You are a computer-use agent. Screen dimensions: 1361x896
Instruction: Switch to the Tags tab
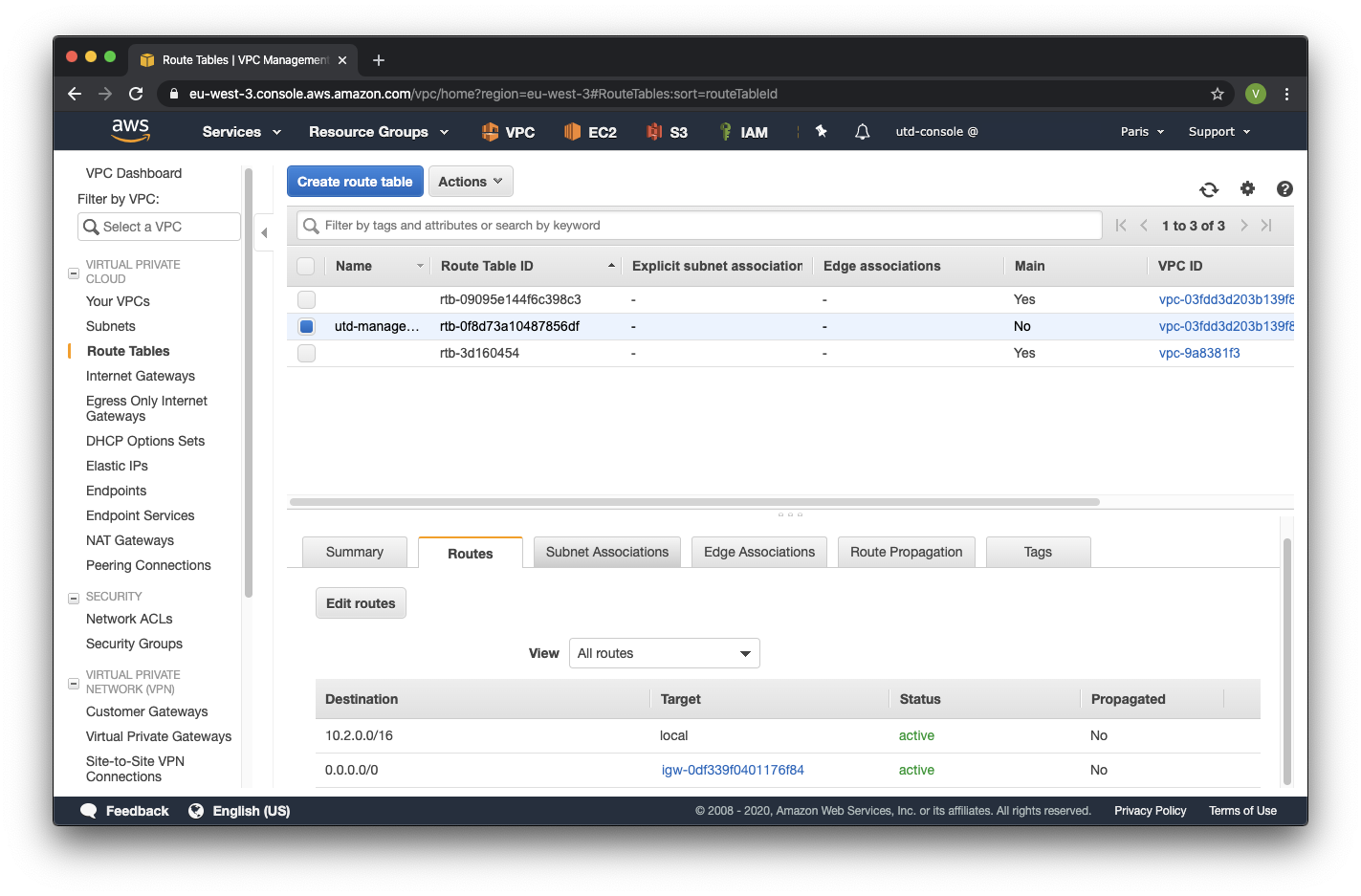point(1038,552)
